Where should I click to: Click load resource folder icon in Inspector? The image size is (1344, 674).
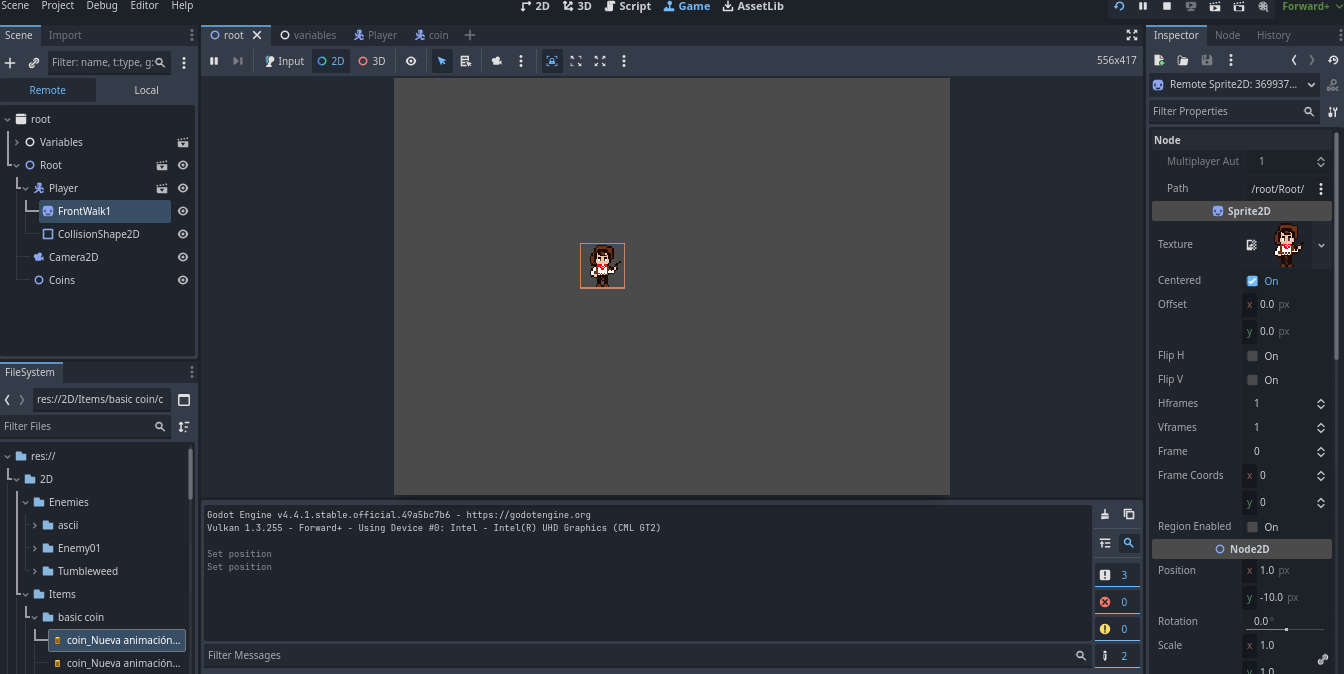1183,61
